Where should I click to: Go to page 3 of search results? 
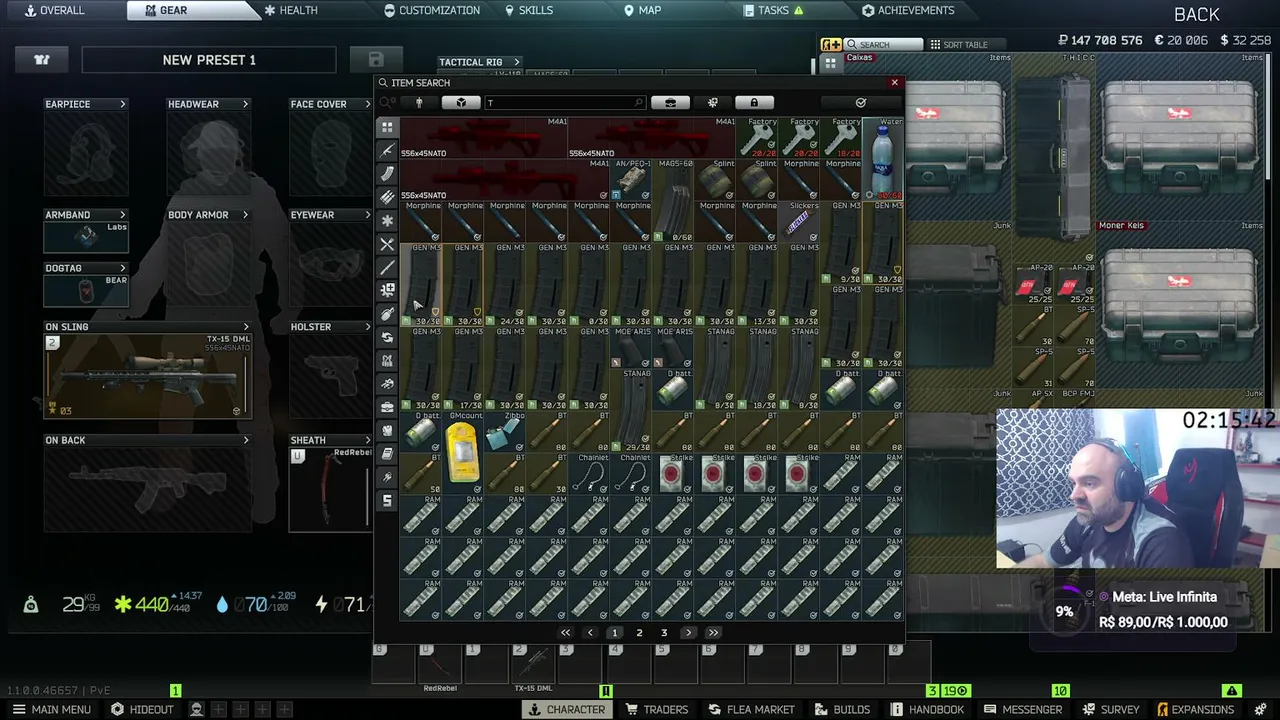click(664, 633)
